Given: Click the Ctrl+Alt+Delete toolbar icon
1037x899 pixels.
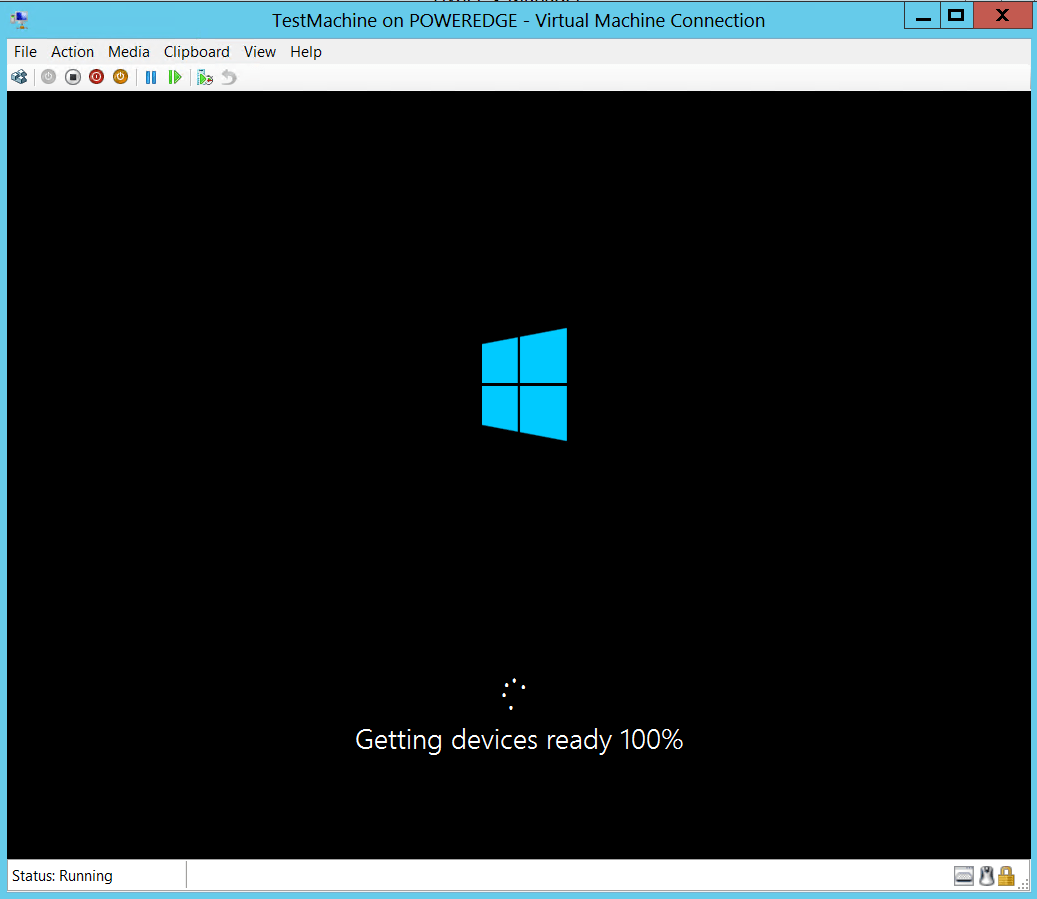Looking at the screenshot, I should click(x=19, y=77).
